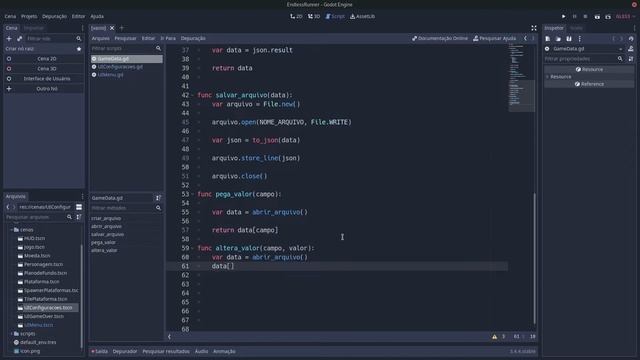Switch to the 2D workspace
Viewport: 640px width, 360px height.
pos(296,16)
